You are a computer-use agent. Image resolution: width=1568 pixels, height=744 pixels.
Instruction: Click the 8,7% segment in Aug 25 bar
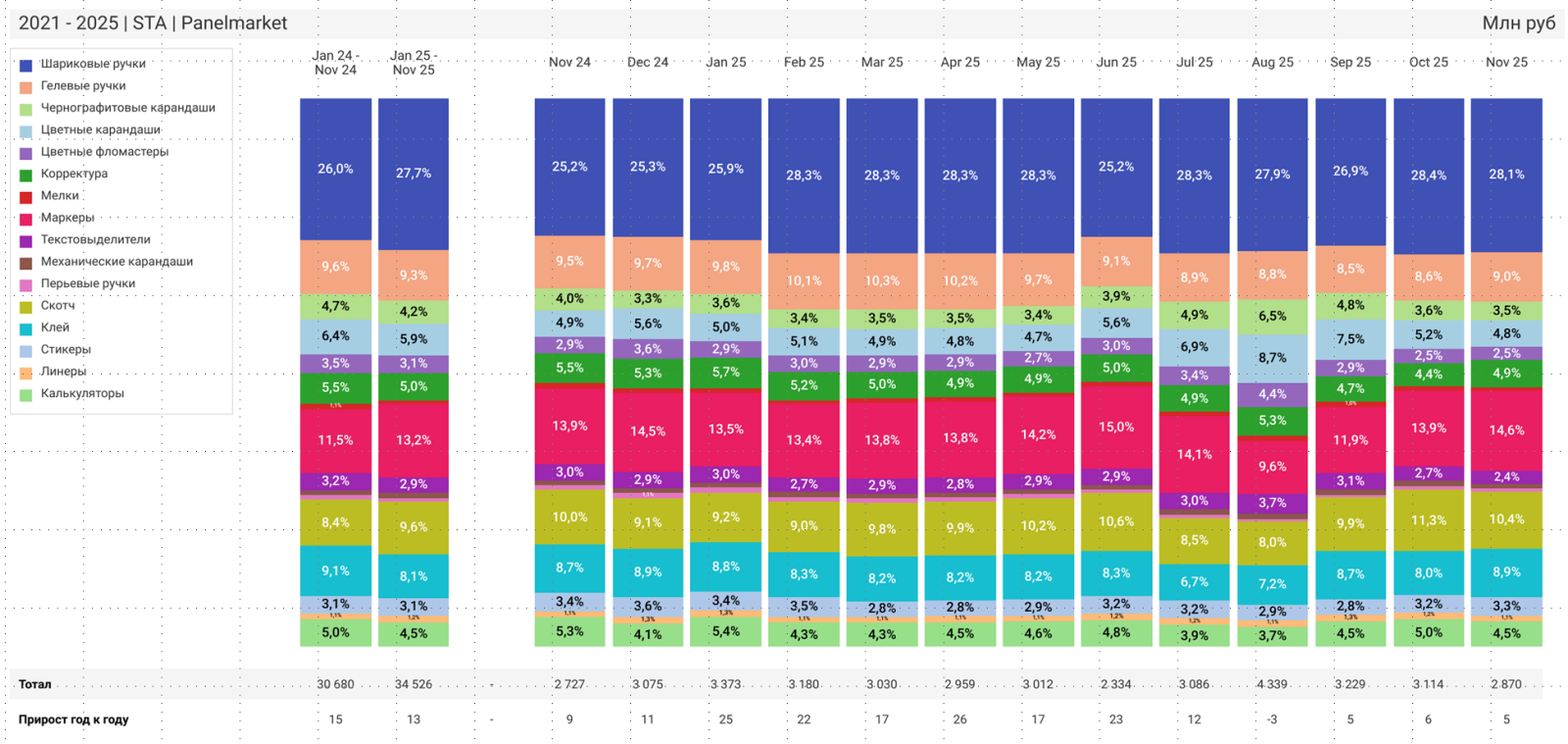pos(1272,358)
